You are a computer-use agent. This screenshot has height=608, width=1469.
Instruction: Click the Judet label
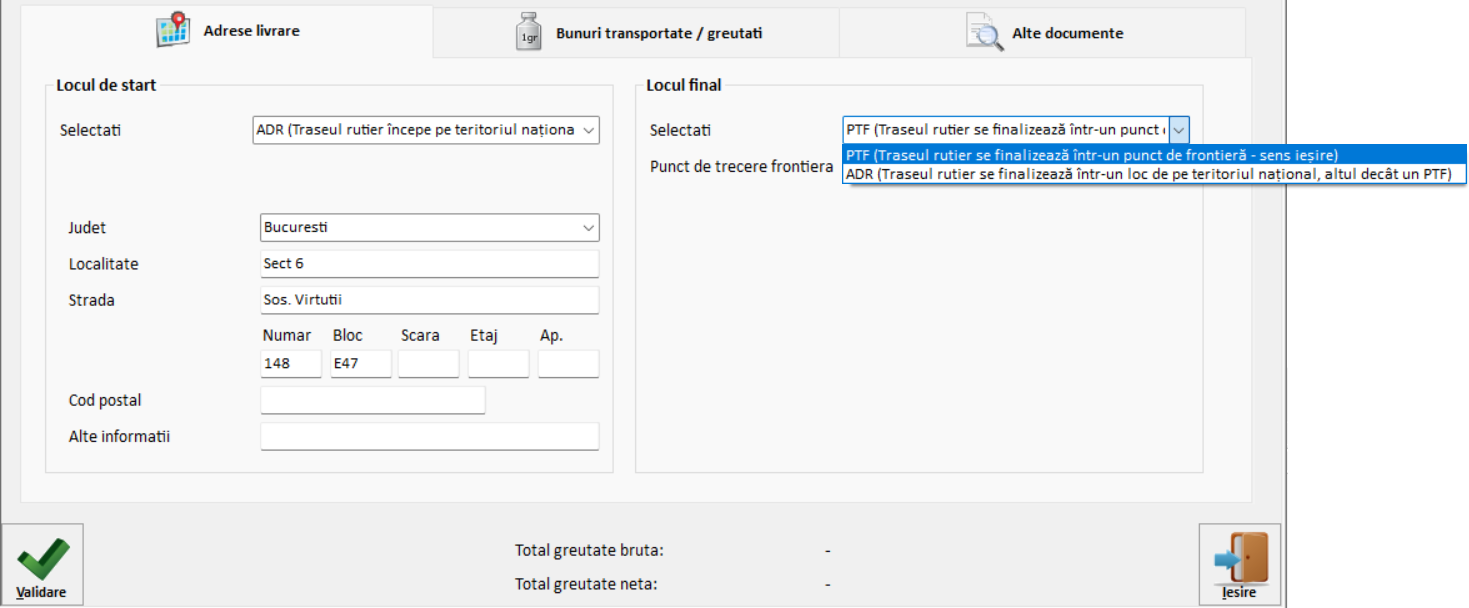point(87,228)
